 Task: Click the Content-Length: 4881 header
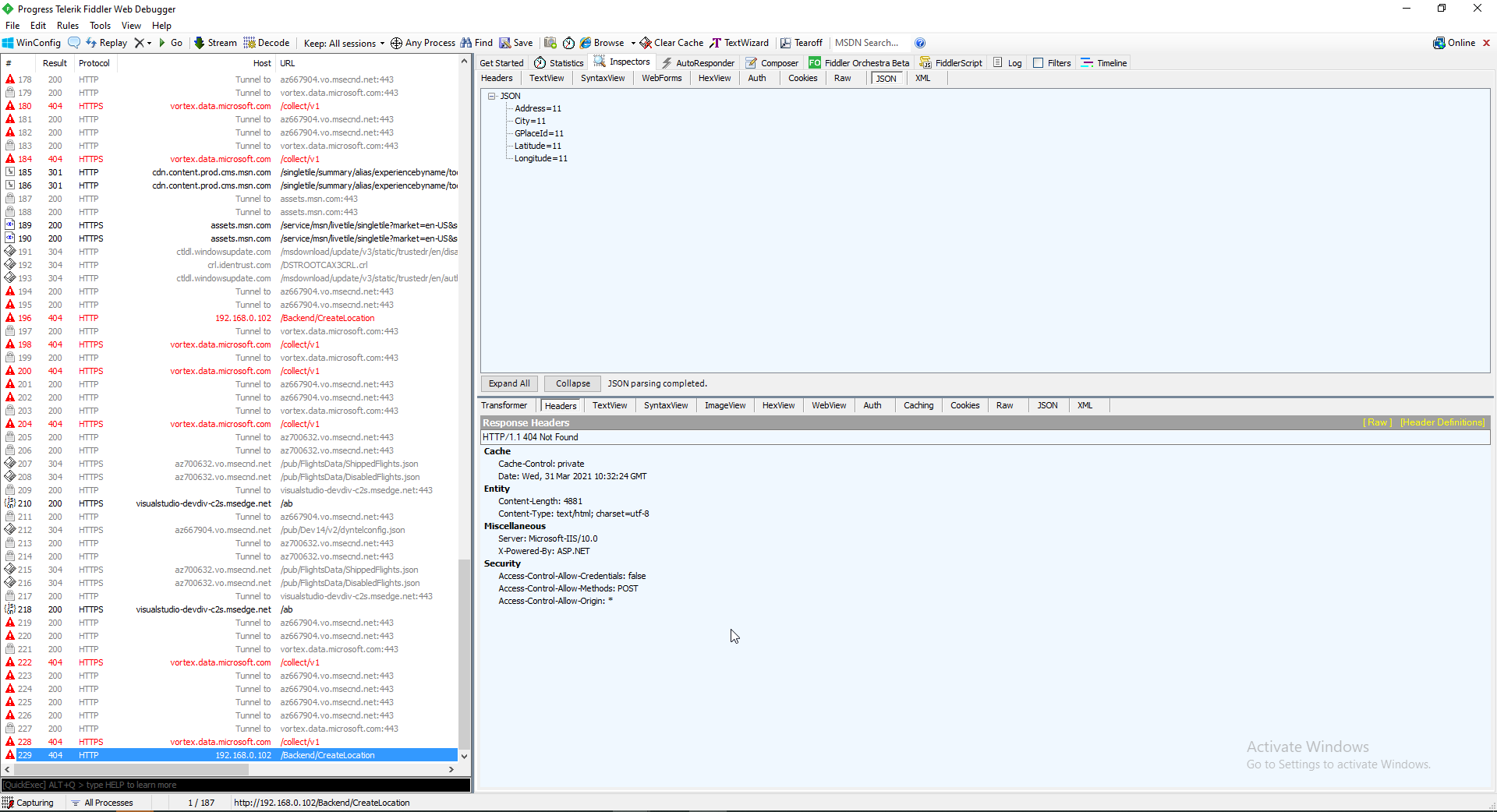[540, 501]
